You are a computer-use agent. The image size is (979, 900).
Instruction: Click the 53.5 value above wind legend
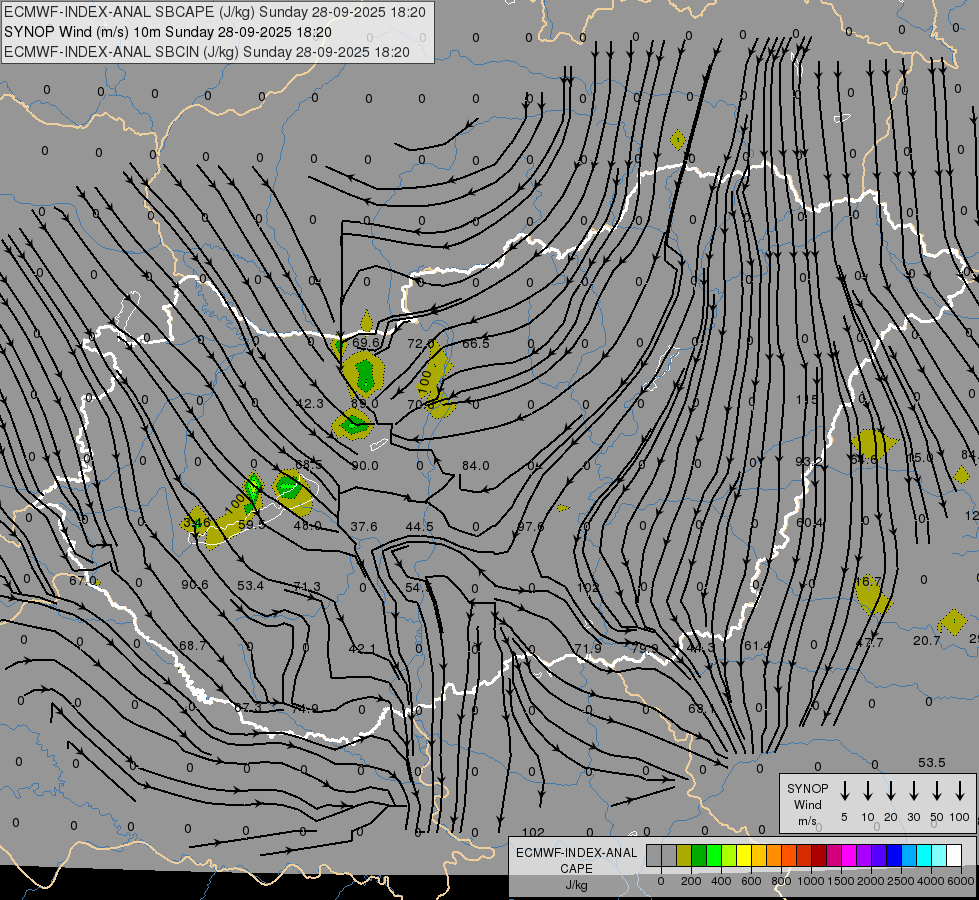tap(932, 762)
